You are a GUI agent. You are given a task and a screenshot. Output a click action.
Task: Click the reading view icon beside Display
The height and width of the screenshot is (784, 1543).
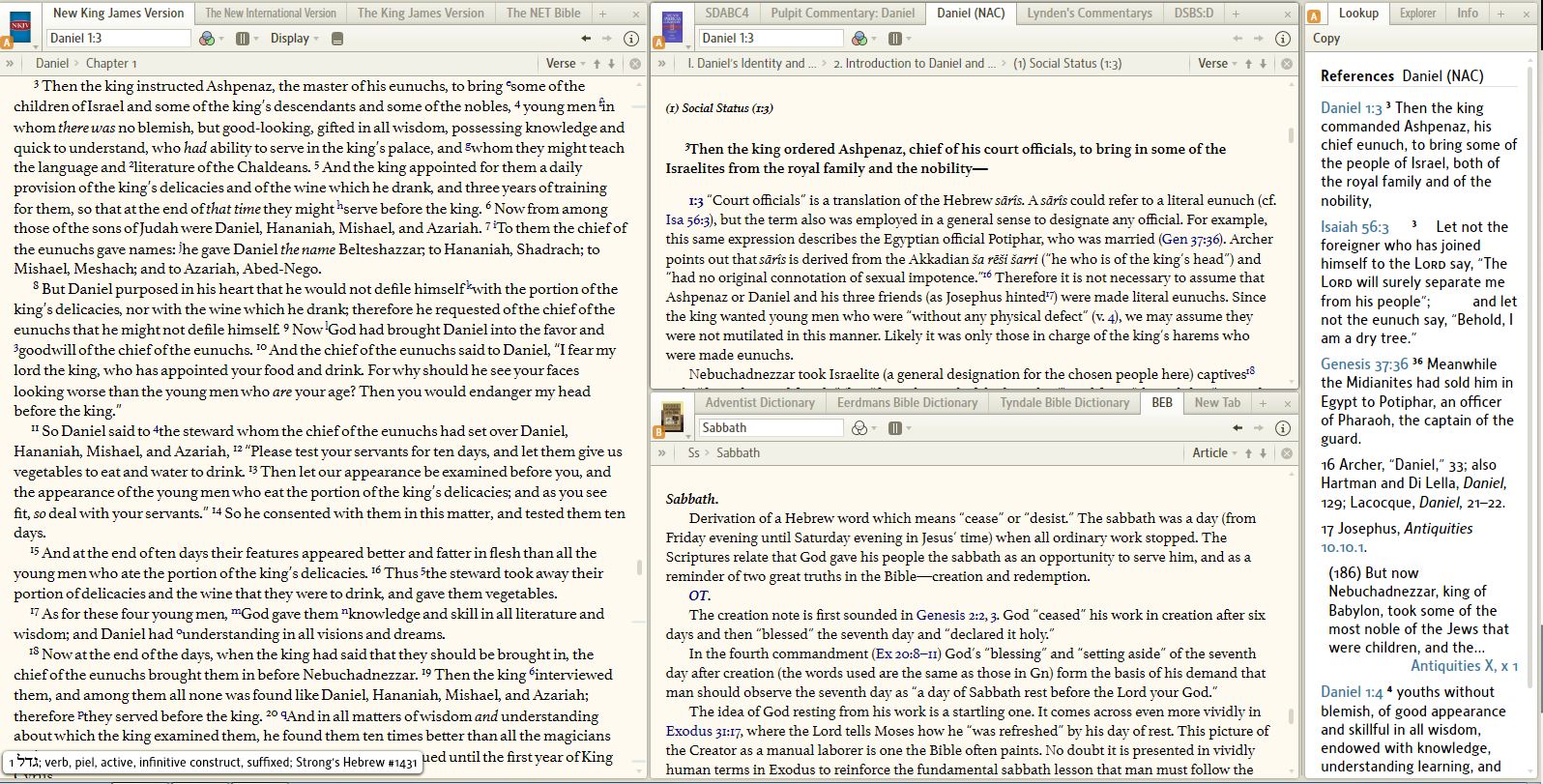coord(336,39)
